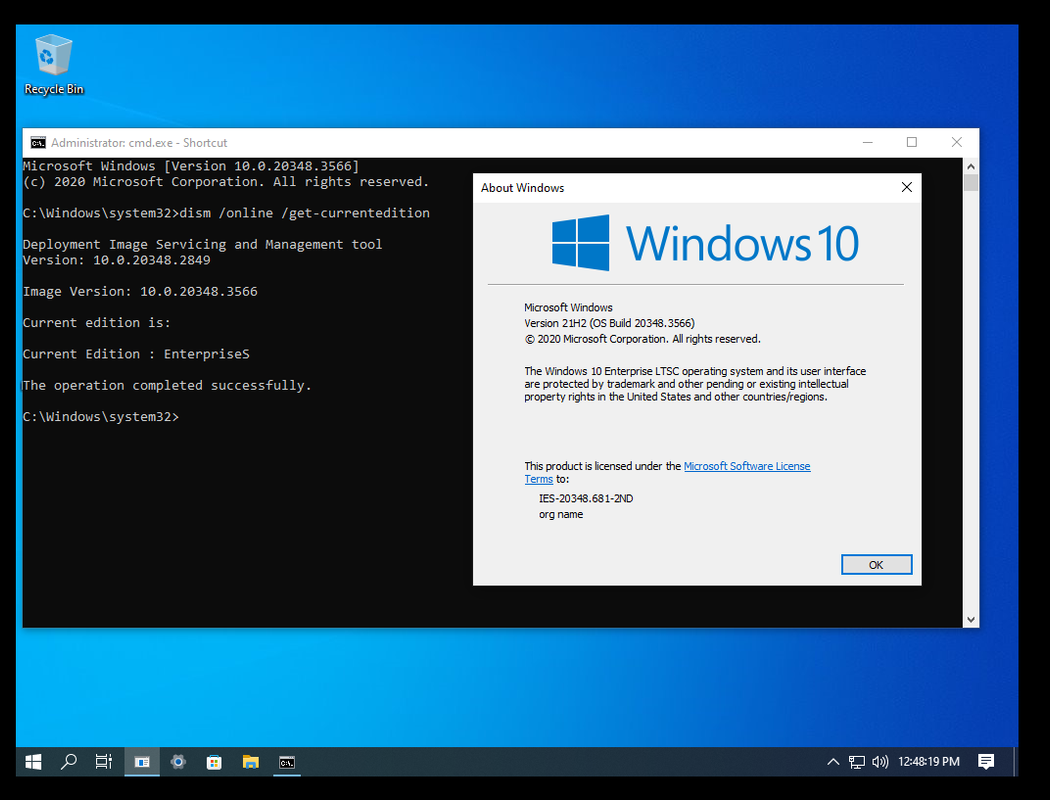Switch to the cmd.exe taskbar button
Viewport: 1050px width, 800px height.
[x=287, y=762]
